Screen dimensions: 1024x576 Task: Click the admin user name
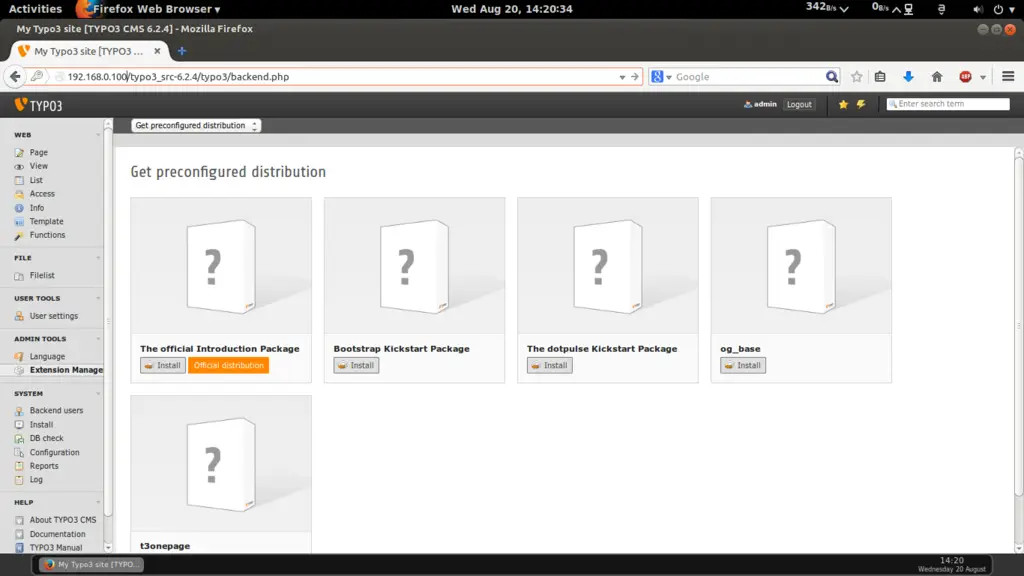(x=765, y=104)
